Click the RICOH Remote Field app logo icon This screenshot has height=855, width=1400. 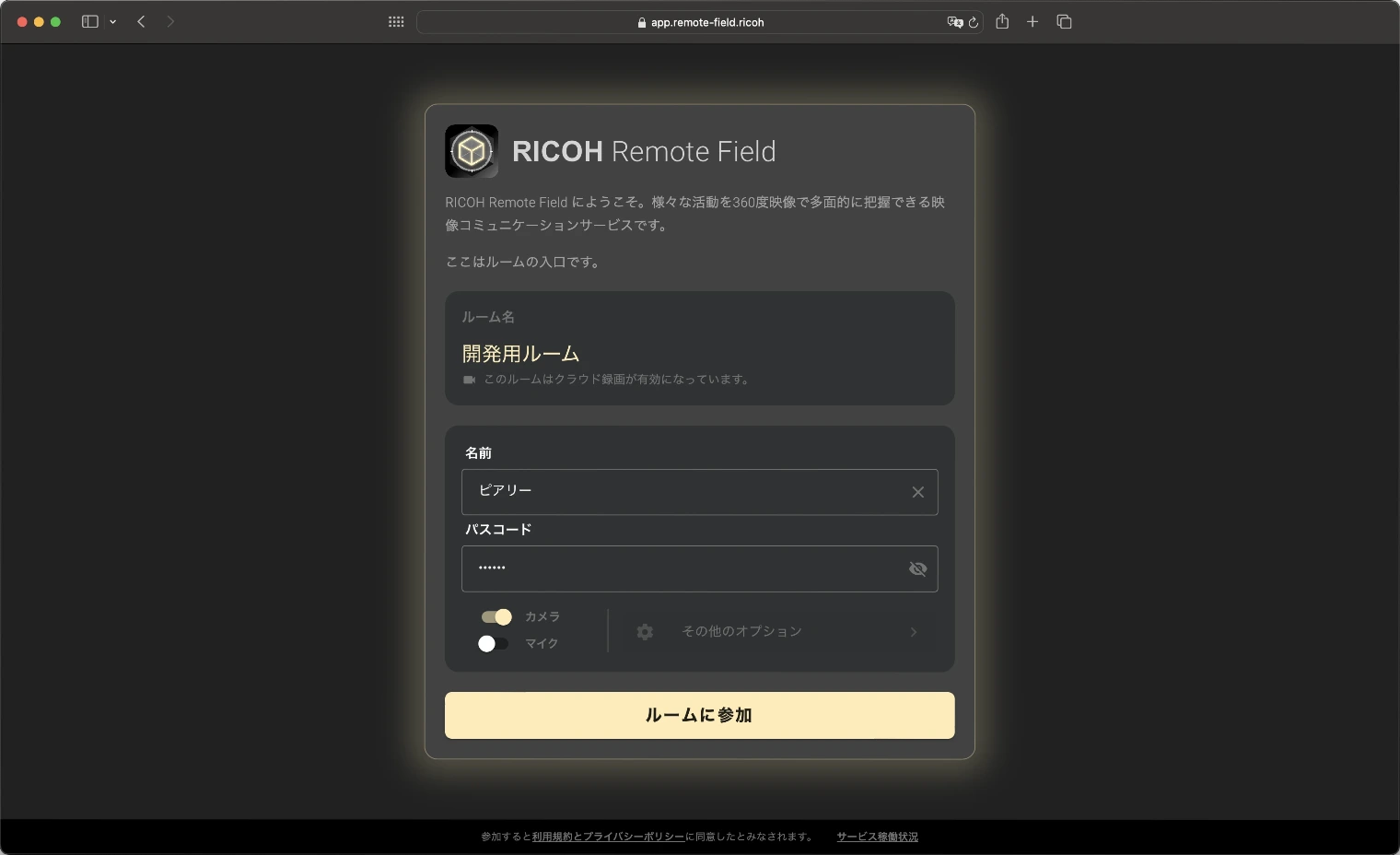472,150
